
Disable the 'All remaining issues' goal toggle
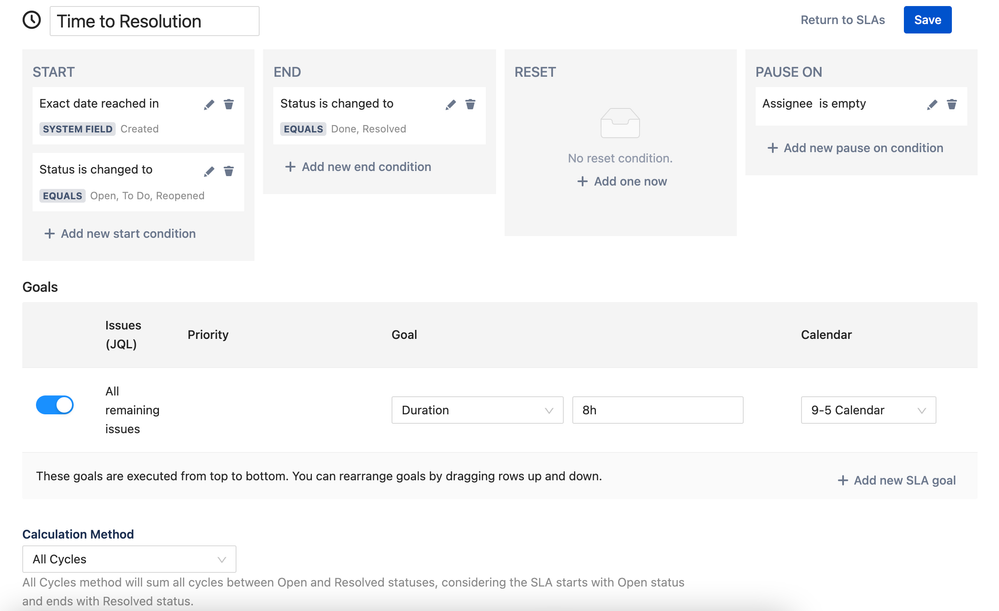[55, 405]
